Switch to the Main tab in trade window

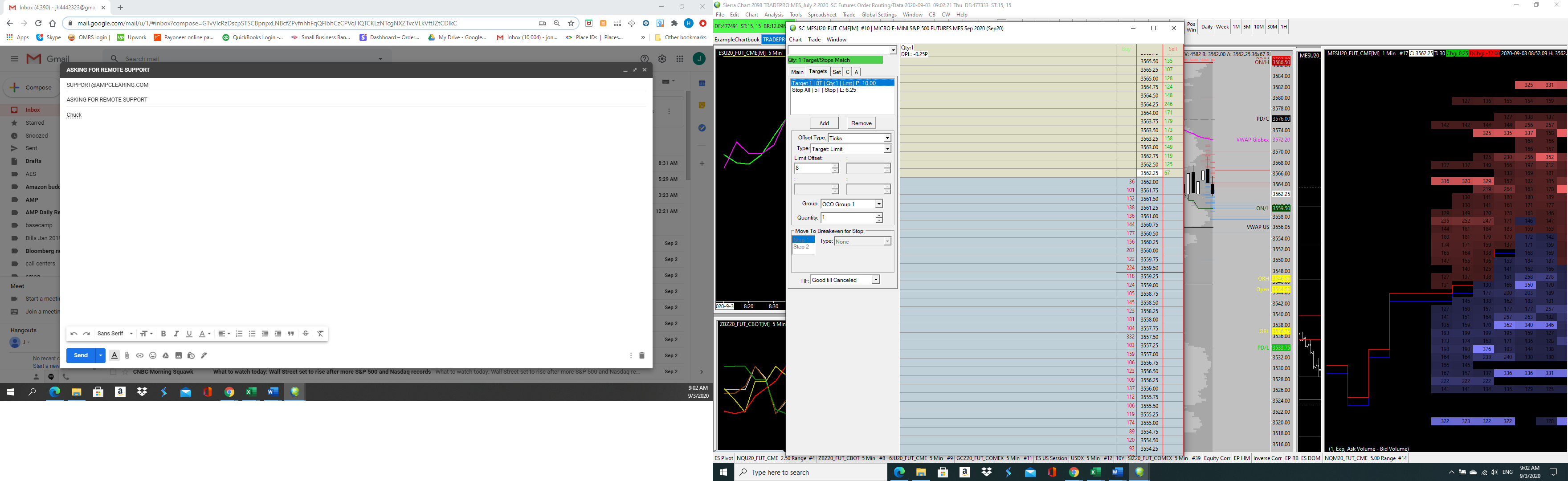797,72
